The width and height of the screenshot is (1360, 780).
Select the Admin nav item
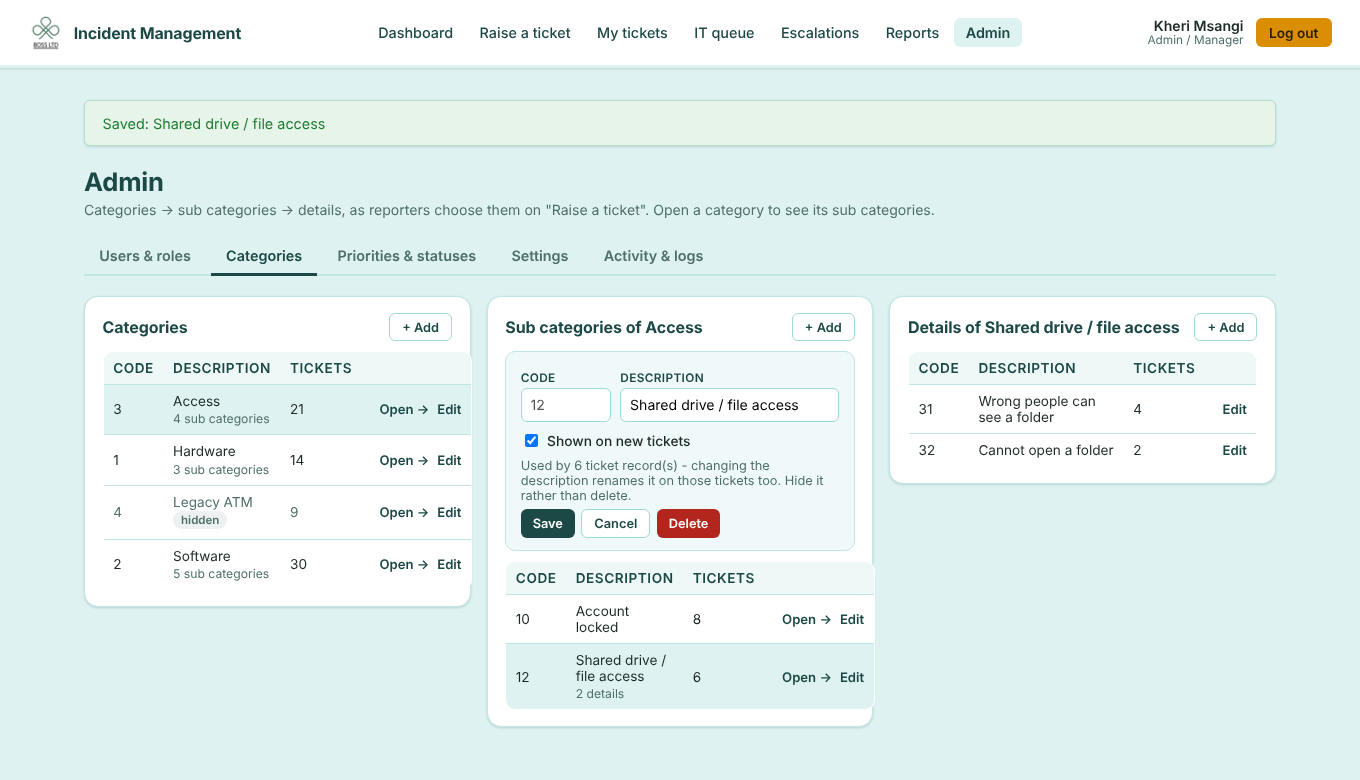click(988, 33)
